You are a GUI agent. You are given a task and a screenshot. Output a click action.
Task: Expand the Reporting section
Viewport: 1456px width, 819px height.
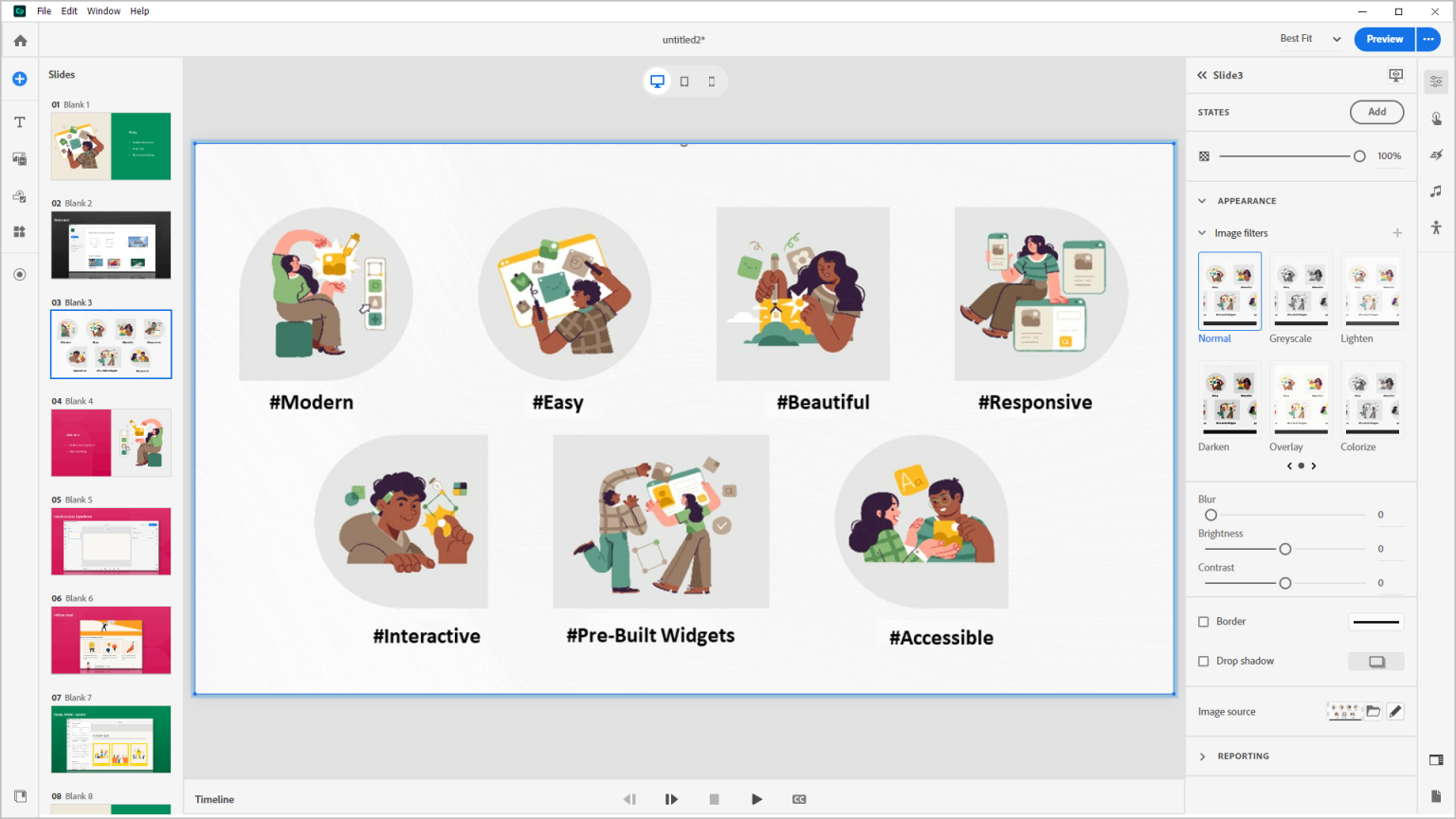coord(1202,755)
